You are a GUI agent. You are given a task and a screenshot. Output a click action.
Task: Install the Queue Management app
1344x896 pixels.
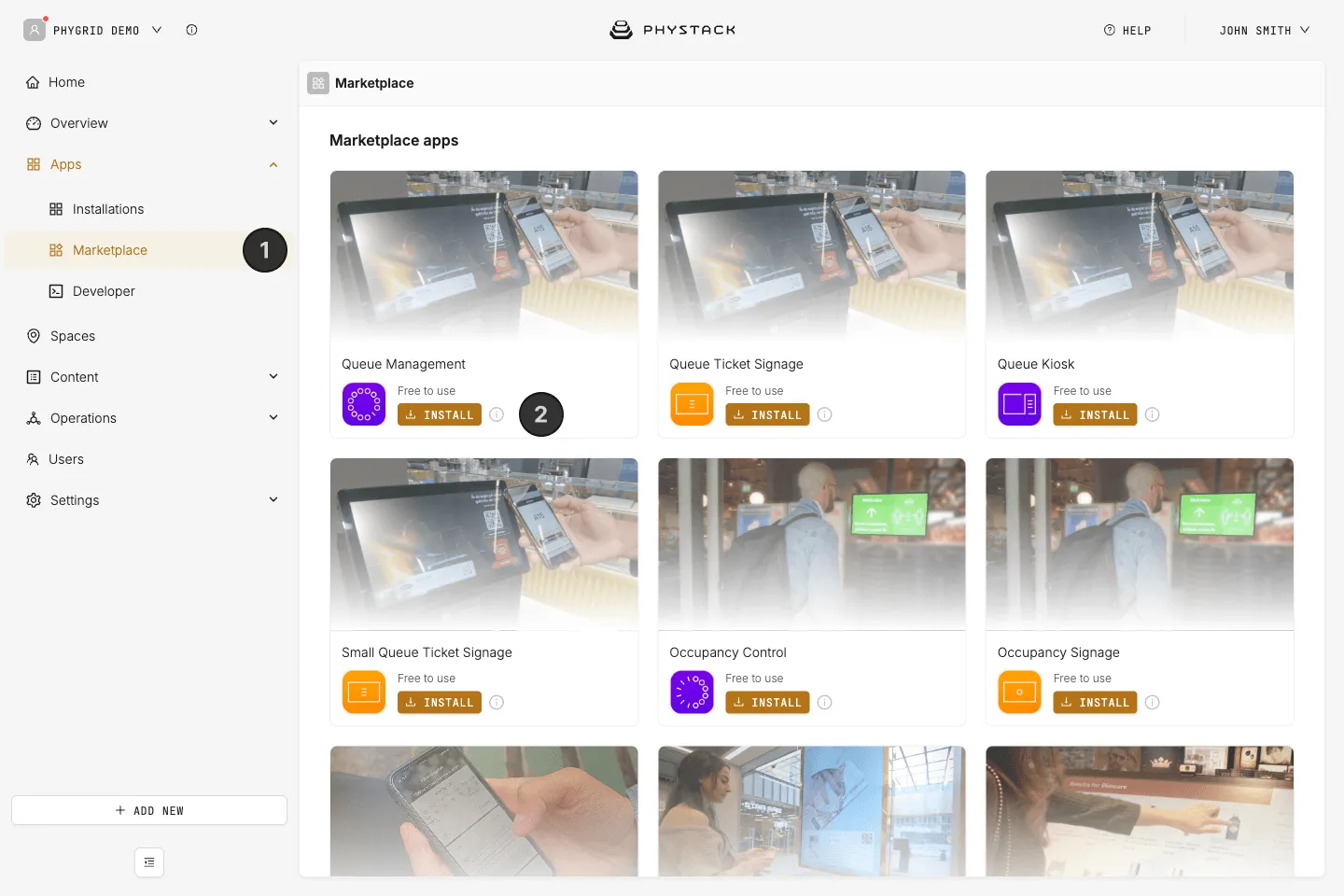440,414
